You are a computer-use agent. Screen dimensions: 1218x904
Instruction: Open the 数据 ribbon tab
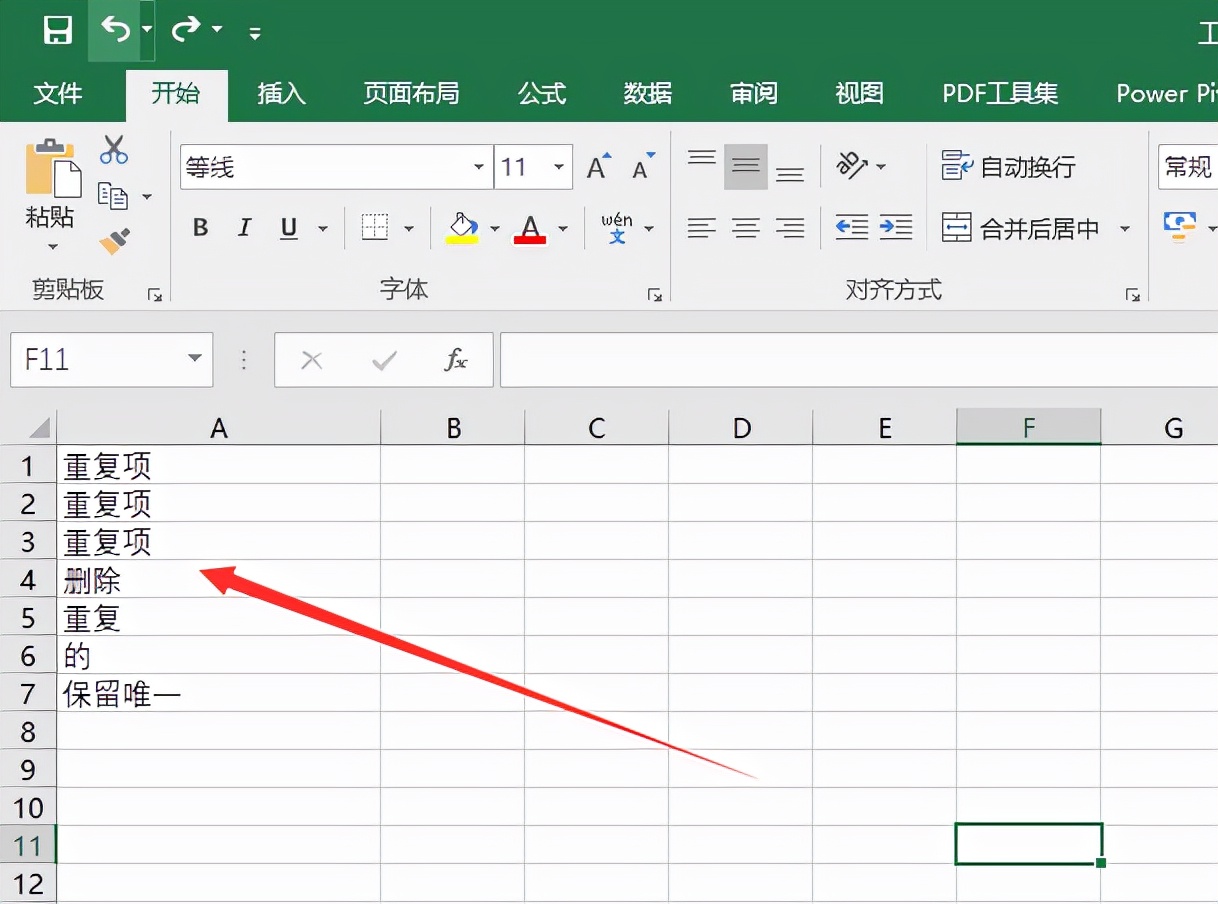point(647,94)
